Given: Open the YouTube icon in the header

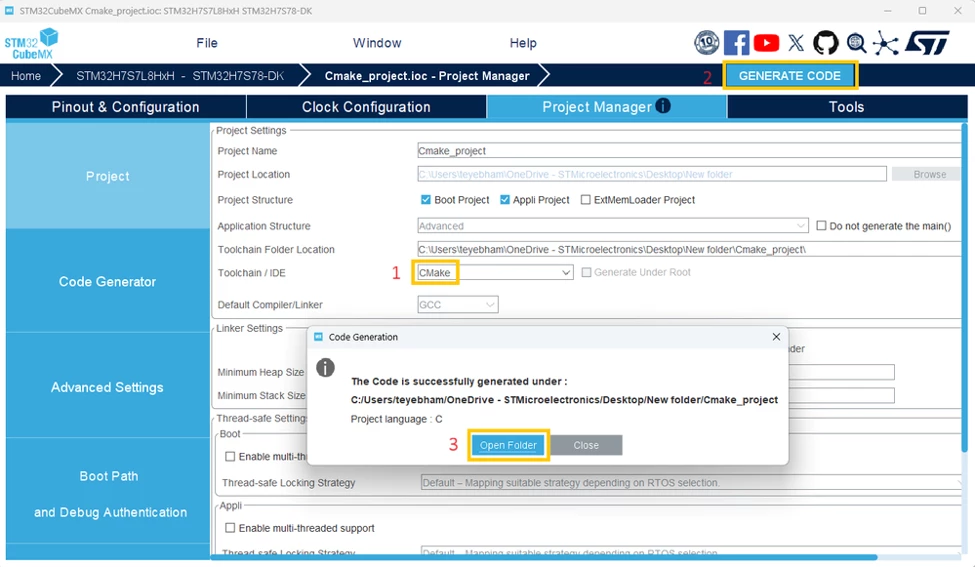Looking at the screenshot, I should point(766,43).
